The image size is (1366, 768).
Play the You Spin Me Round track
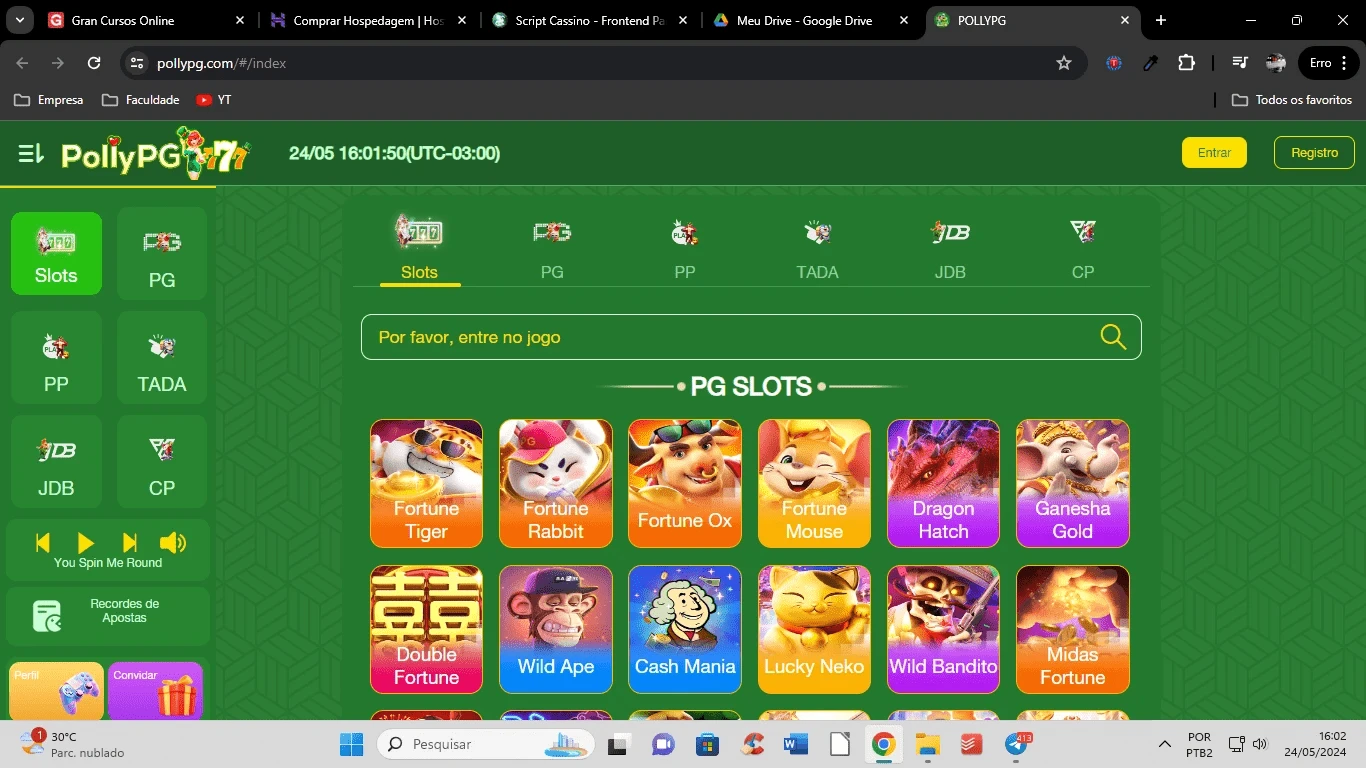pos(86,542)
